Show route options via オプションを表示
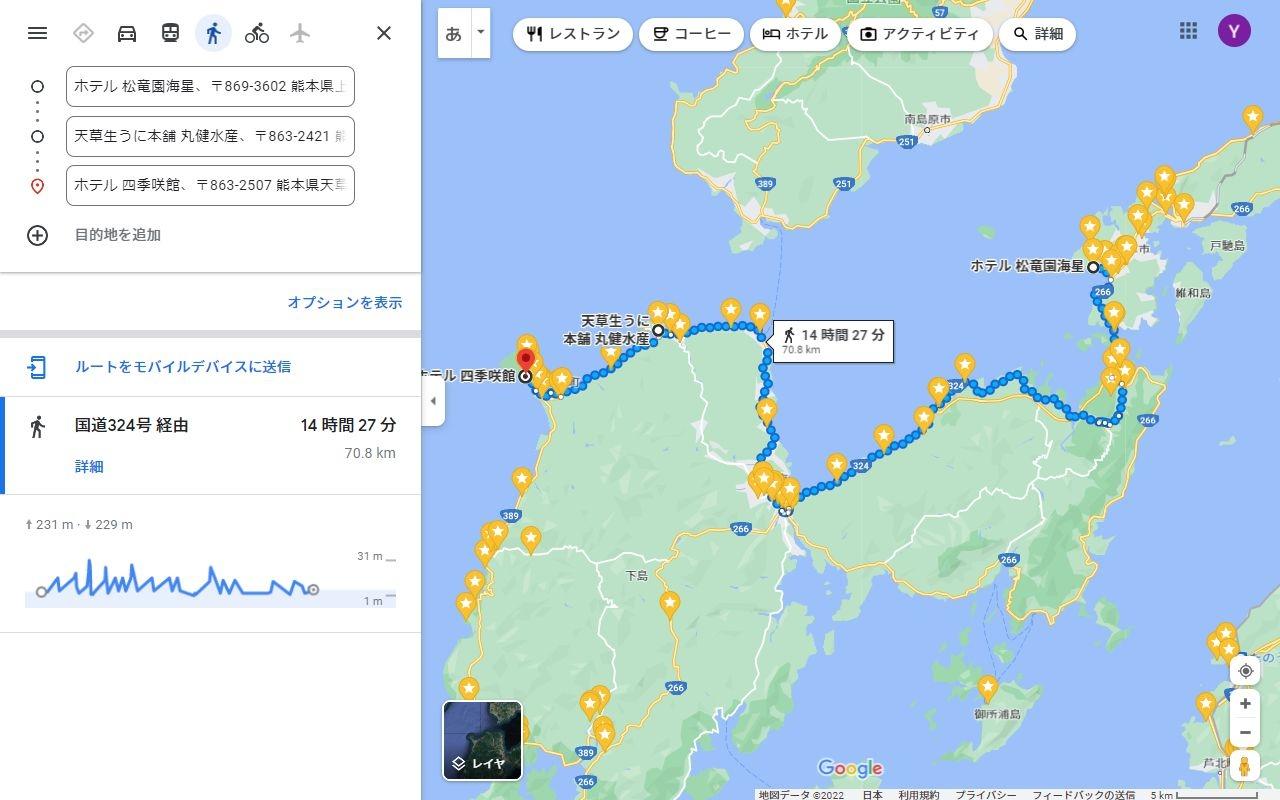1280x800 pixels. click(345, 302)
